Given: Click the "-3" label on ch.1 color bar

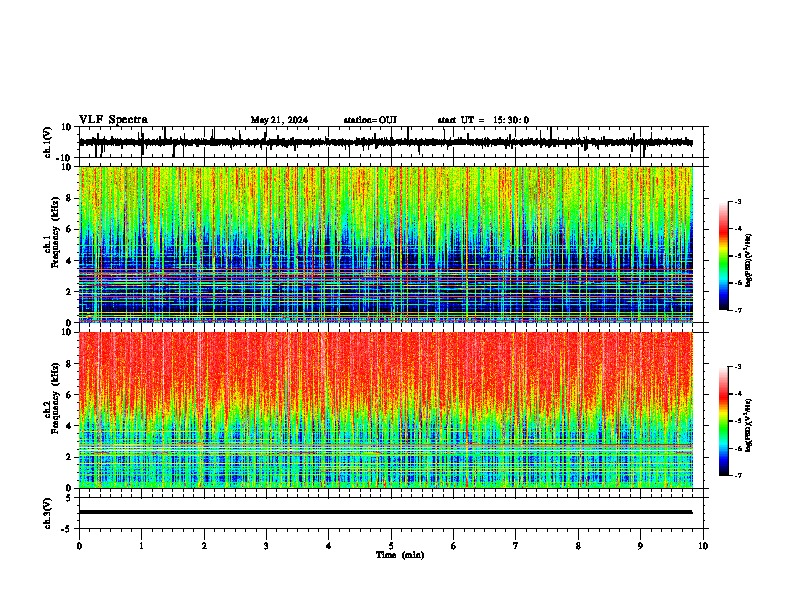Looking at the screenshot, I should point(737,201).
